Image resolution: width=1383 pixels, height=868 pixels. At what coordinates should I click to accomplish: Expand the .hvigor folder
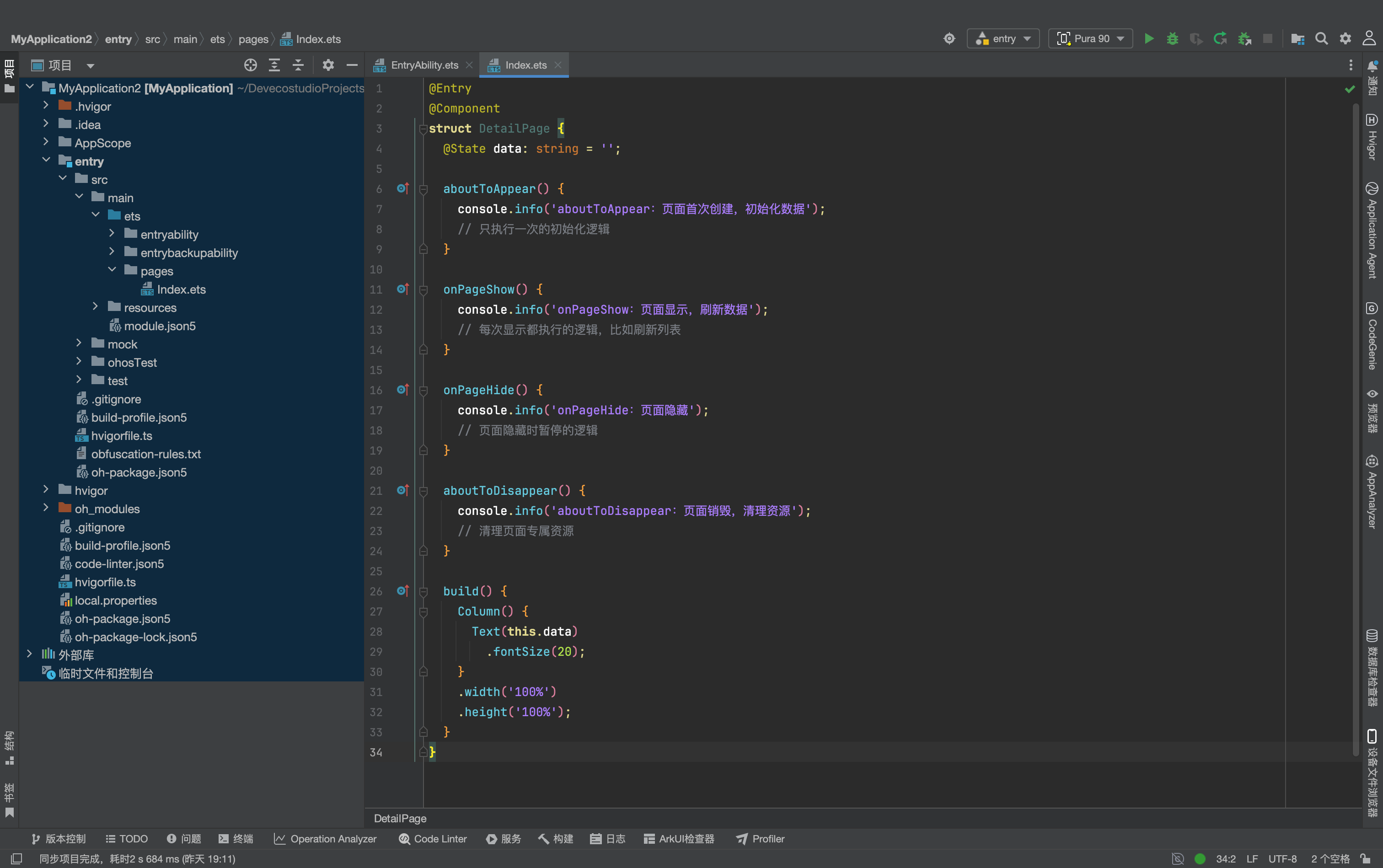(46, 106)
